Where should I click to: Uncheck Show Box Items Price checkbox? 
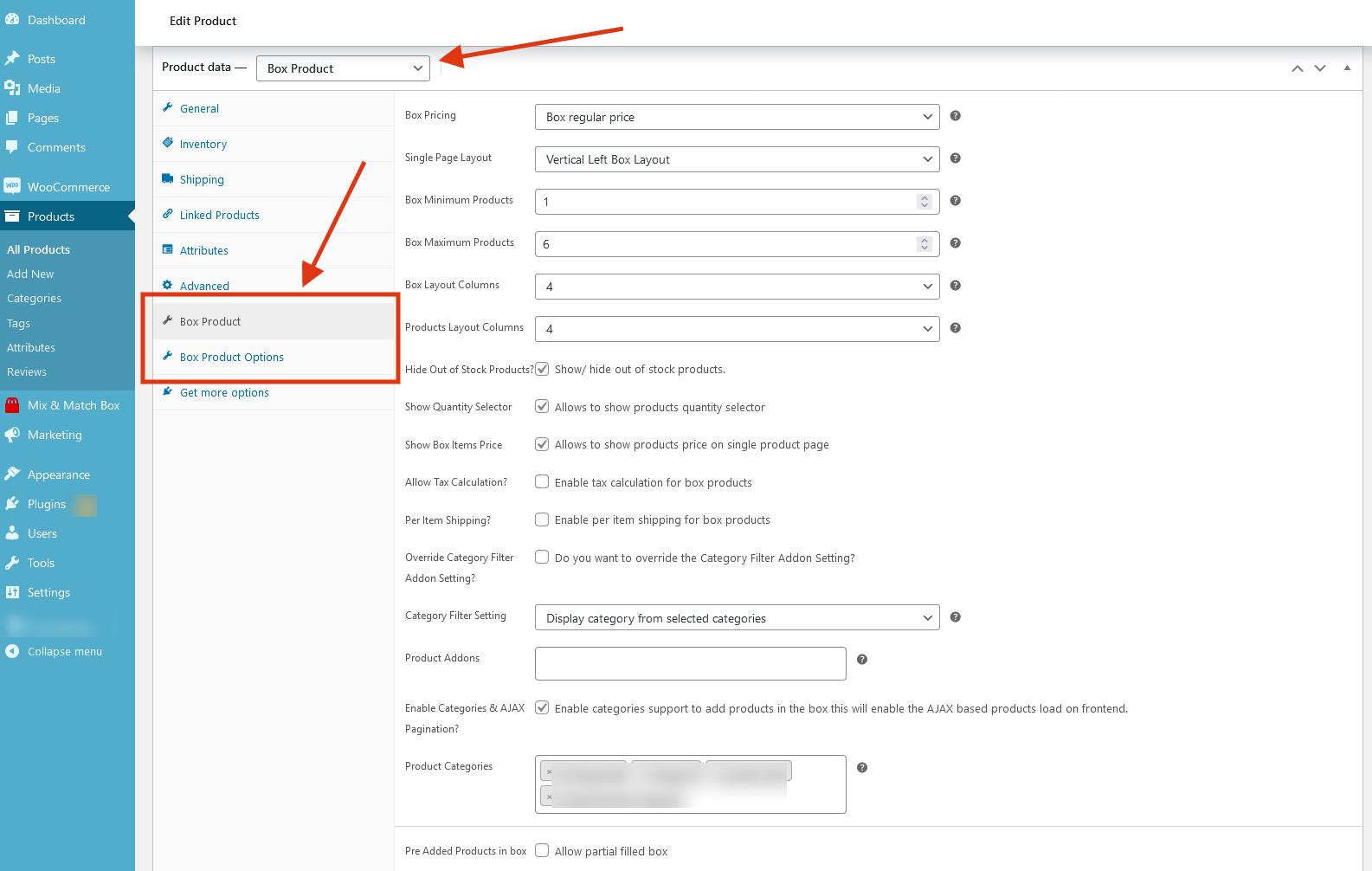coord(542,444)
